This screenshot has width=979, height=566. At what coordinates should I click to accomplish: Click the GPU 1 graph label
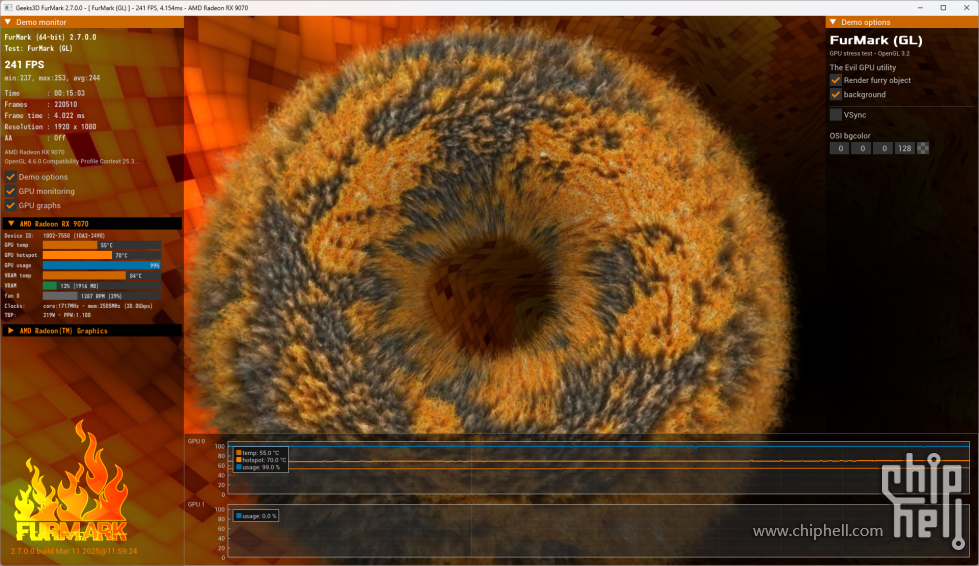click(x=196, y=504)
